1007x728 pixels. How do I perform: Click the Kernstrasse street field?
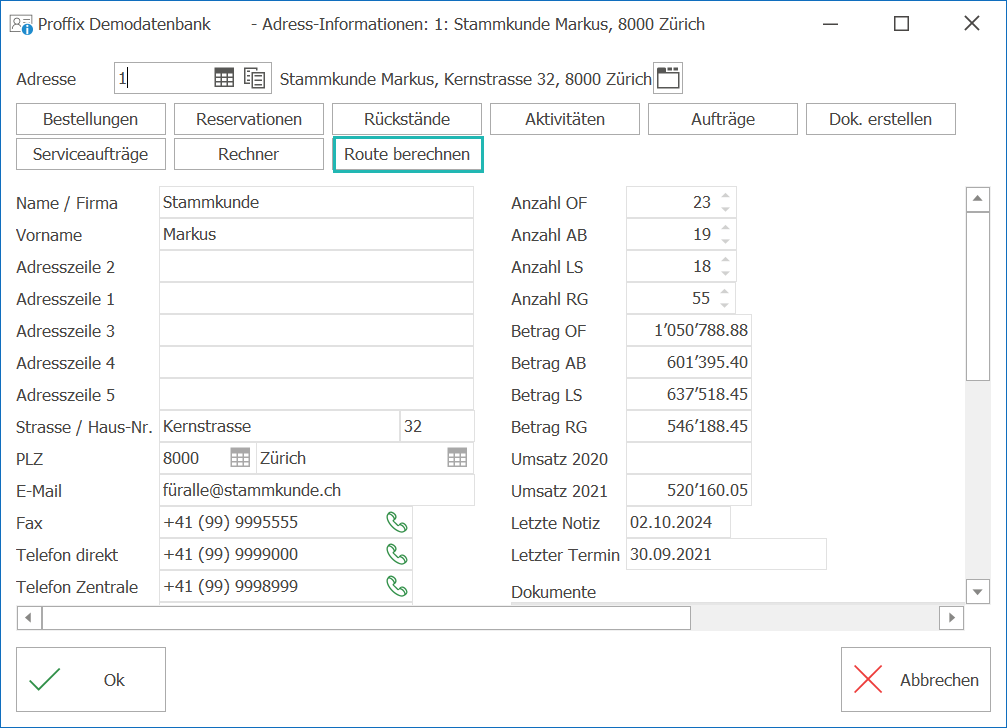(x=279, y=426)
